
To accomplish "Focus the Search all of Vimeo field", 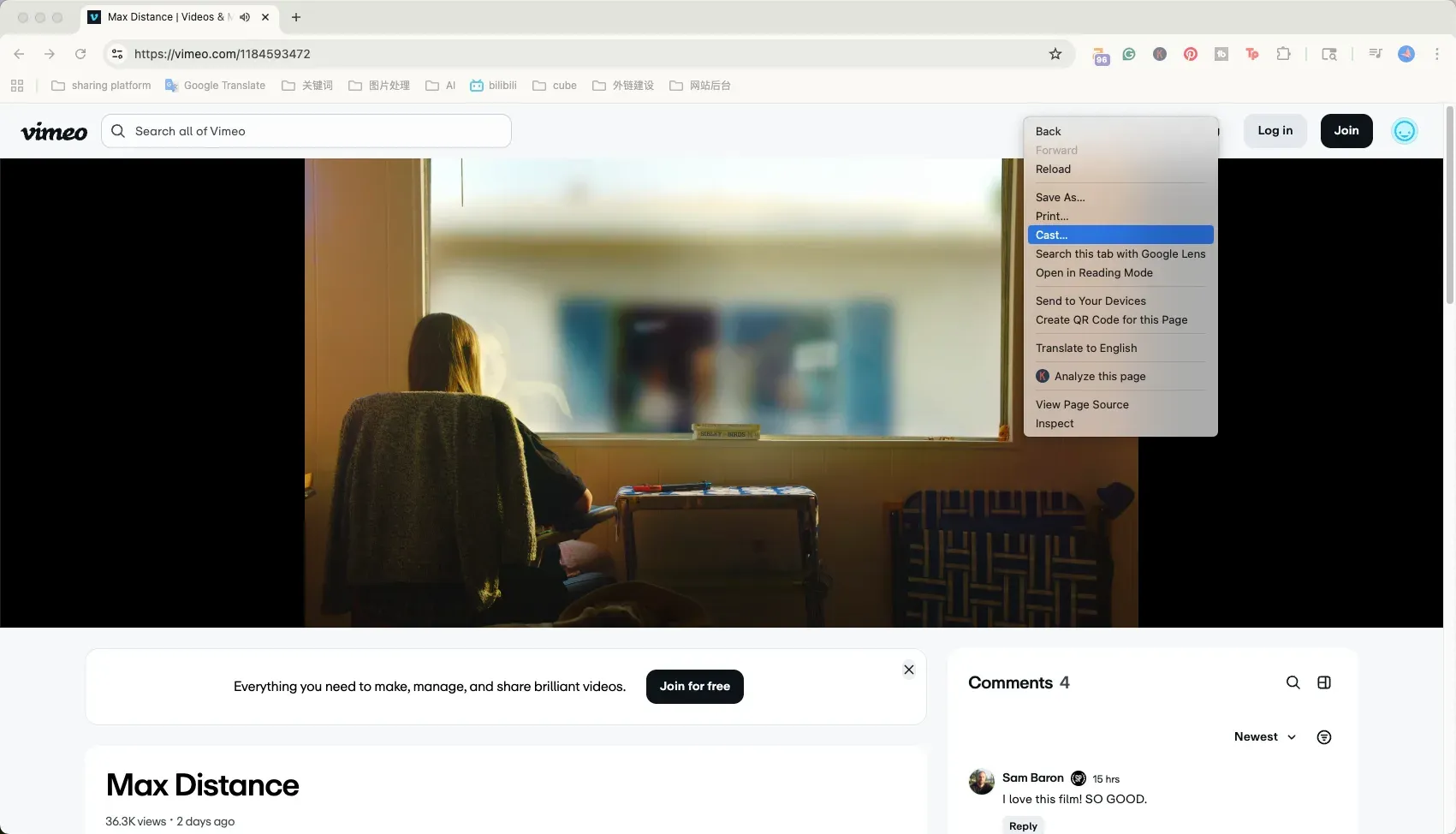I will click(306, 131).
